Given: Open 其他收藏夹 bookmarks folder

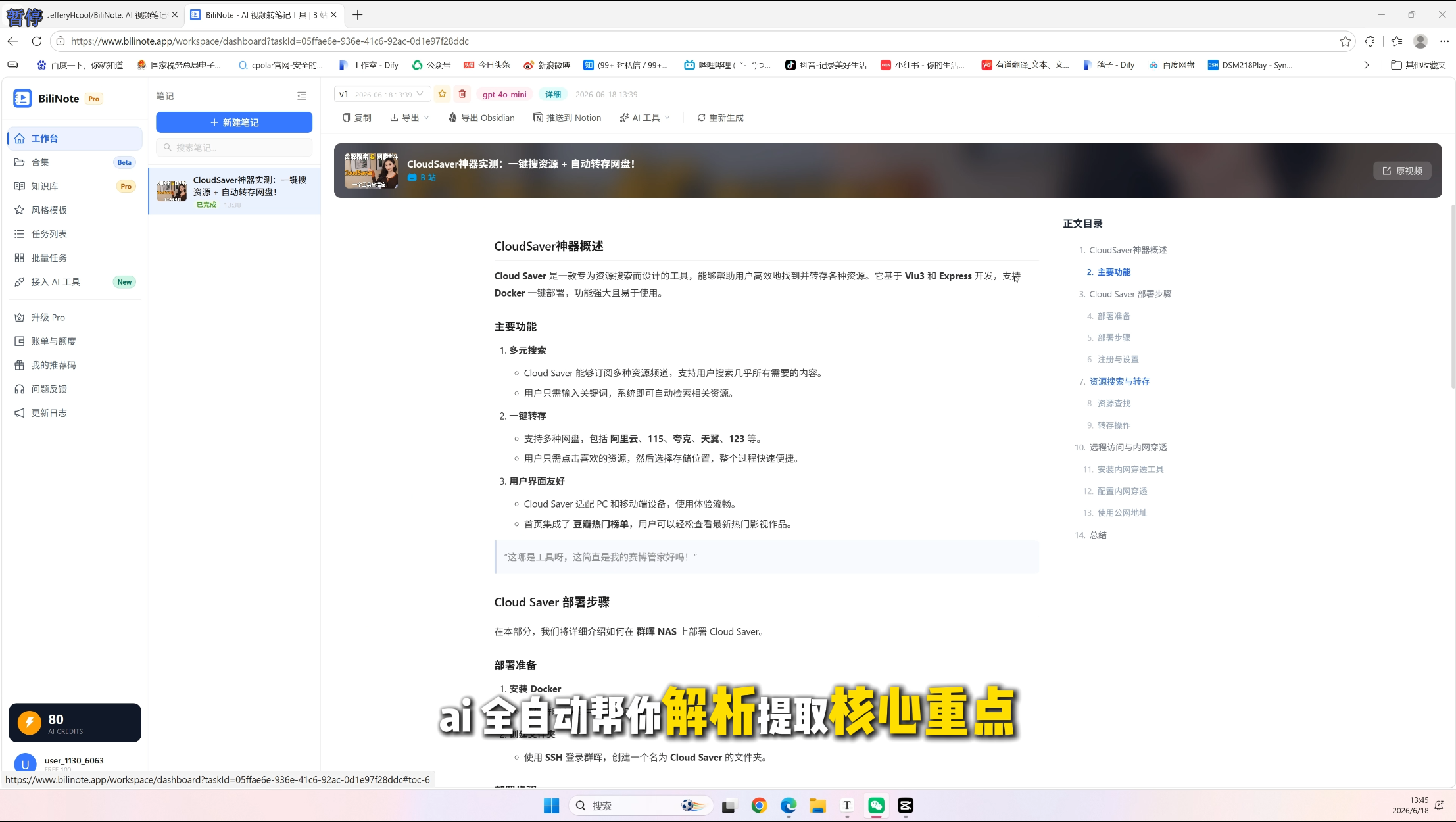Looking at the screenshot, I should click(1419, 65).
